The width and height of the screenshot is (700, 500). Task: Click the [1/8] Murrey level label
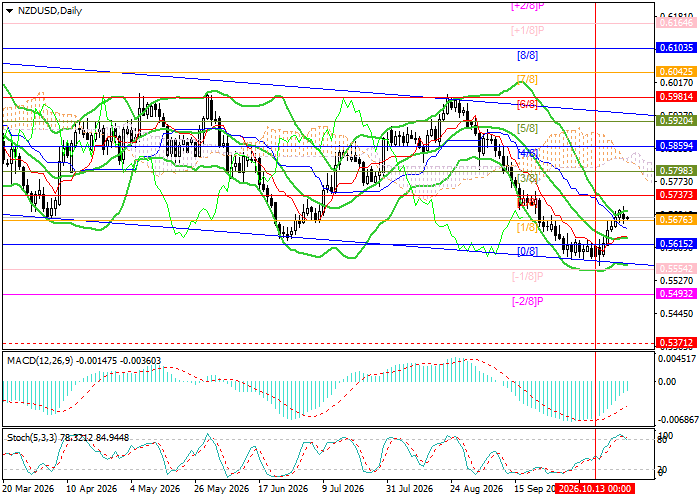(x=527, y=228)
